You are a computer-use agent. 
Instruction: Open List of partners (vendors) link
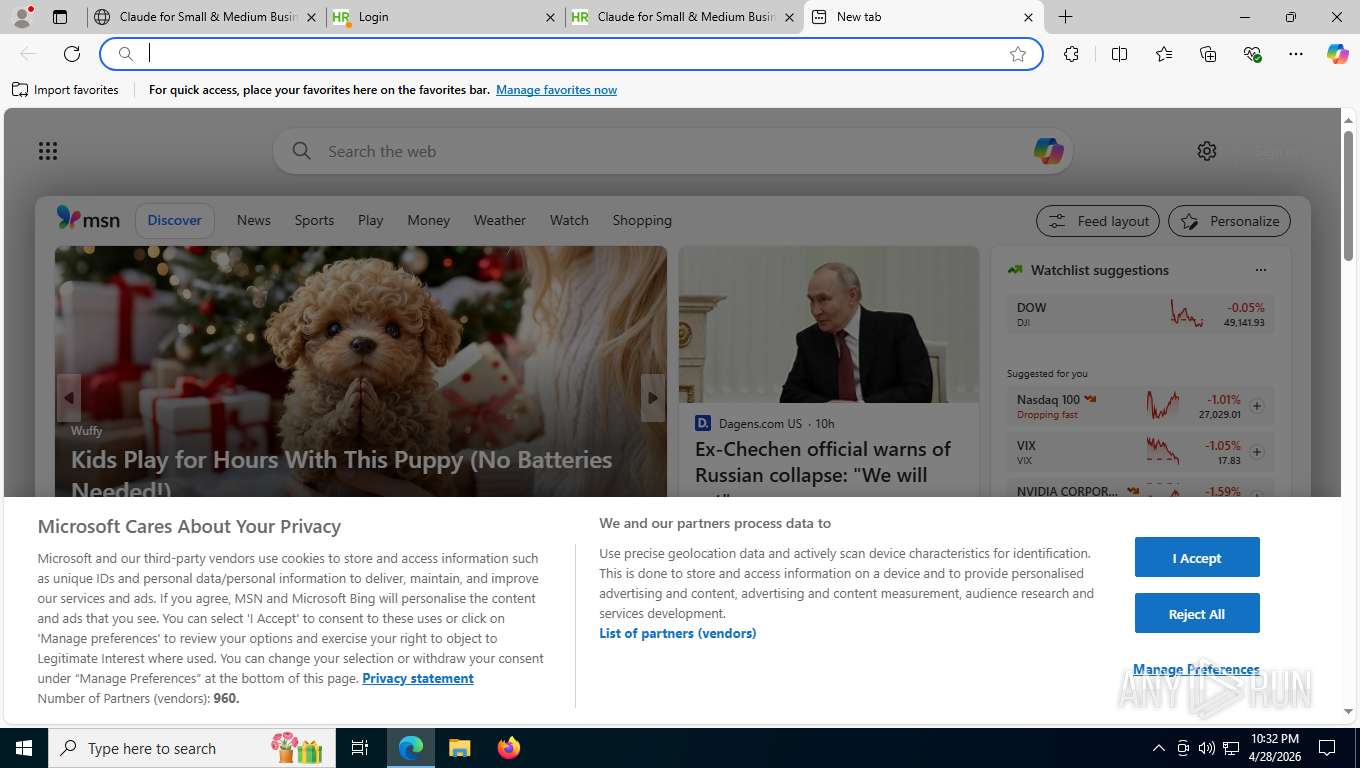pyautogui.click(x=678, y=633)
